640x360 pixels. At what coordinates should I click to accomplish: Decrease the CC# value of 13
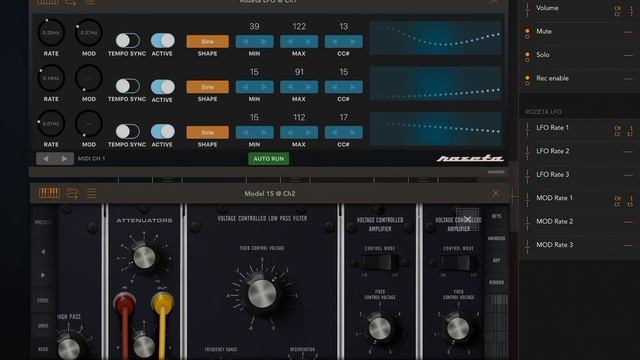(x=334, y=42)
